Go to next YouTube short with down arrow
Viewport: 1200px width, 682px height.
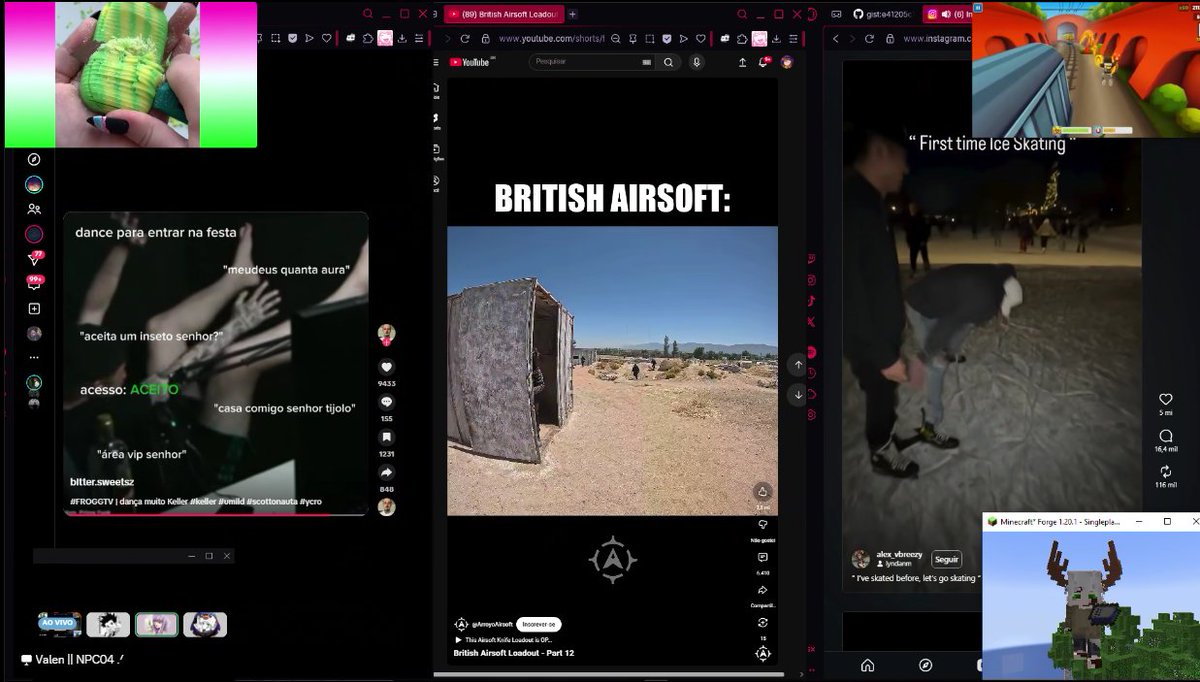(x=798, y=395)
